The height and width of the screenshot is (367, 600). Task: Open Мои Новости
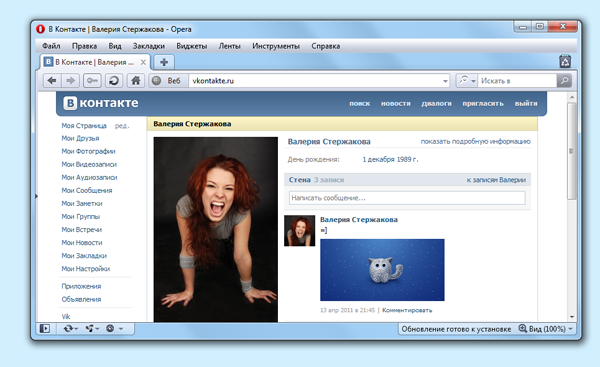click(82, 242)
